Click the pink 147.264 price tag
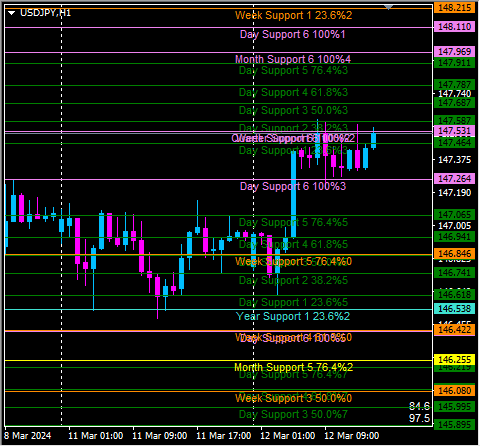This screenshot has width=480, height=447. click(x=455, y=179)
